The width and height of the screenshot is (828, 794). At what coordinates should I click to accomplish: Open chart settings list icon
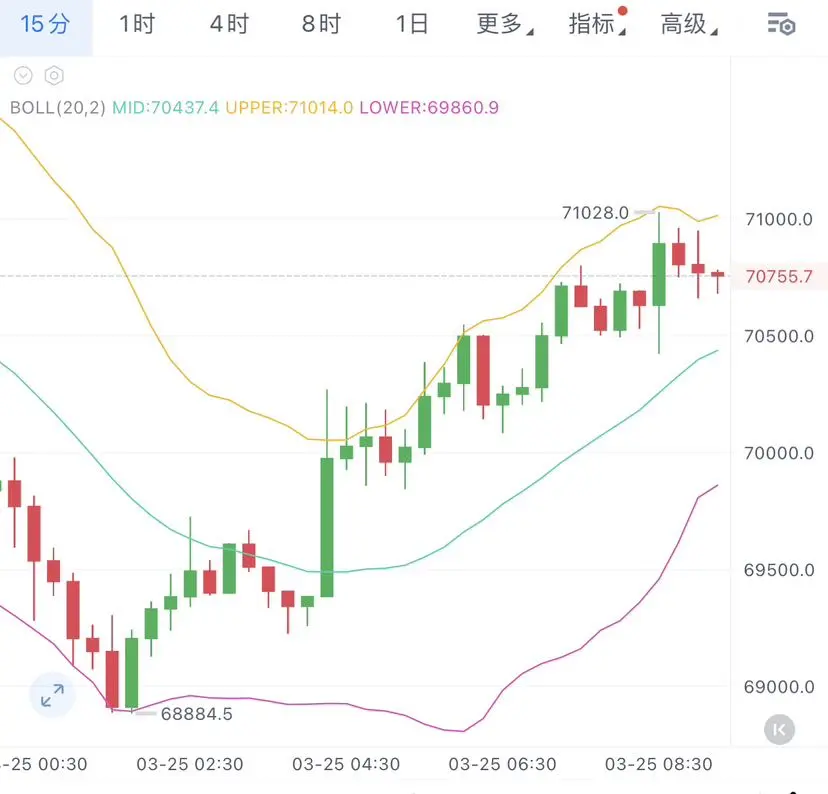pyautogui.click(x=781, y=24)
